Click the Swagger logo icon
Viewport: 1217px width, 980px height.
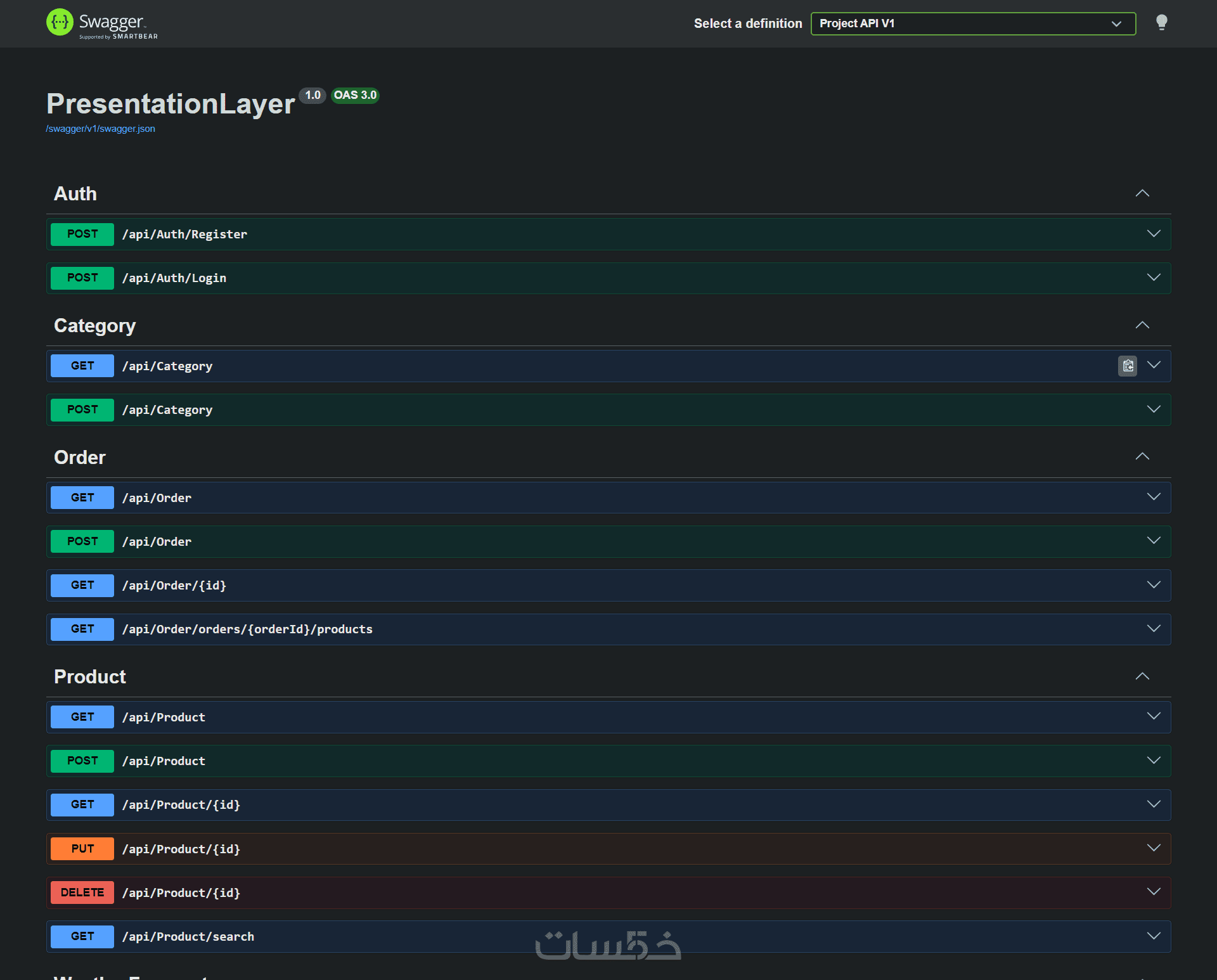[x=60, y=23]
